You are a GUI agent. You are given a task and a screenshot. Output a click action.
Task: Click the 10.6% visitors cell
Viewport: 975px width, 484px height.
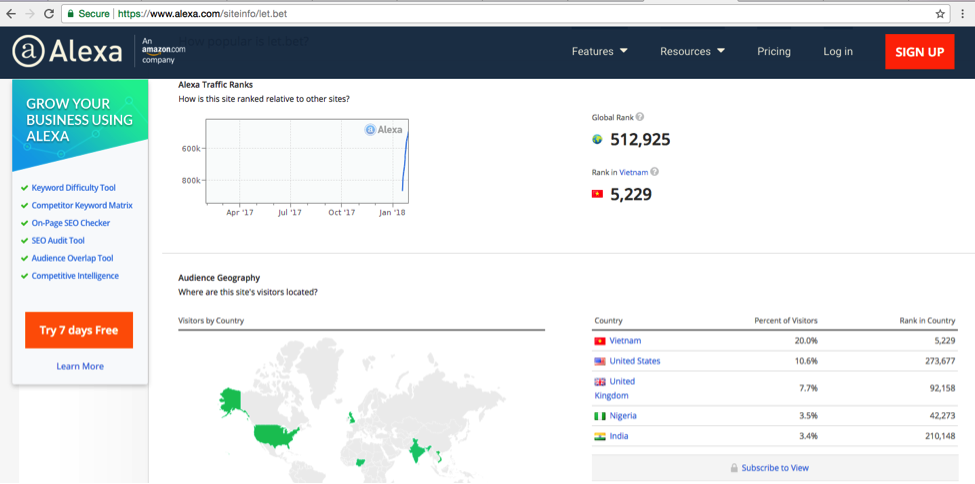(808, 361)
